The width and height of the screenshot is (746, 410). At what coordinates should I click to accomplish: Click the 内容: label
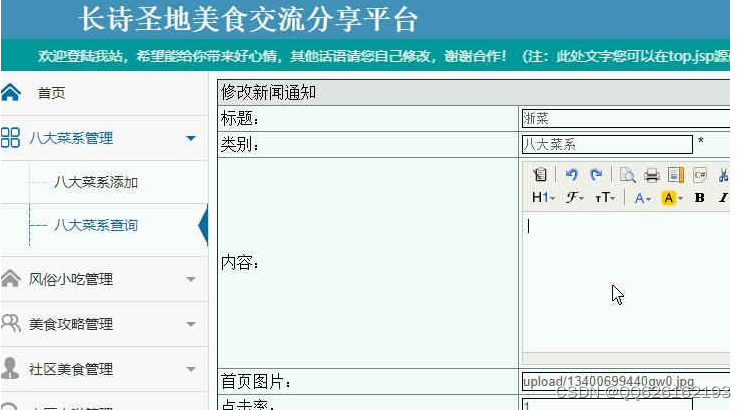[240, 262]
